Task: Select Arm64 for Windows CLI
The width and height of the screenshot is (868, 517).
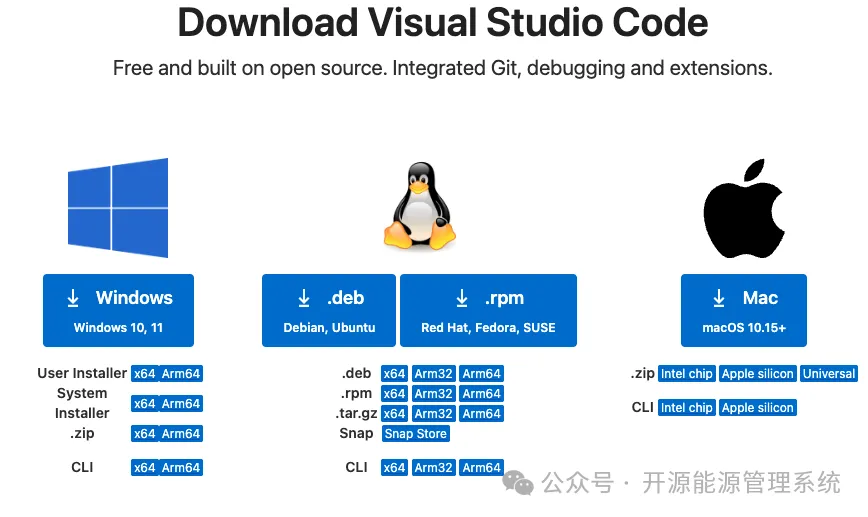Action: pos(181,468)
